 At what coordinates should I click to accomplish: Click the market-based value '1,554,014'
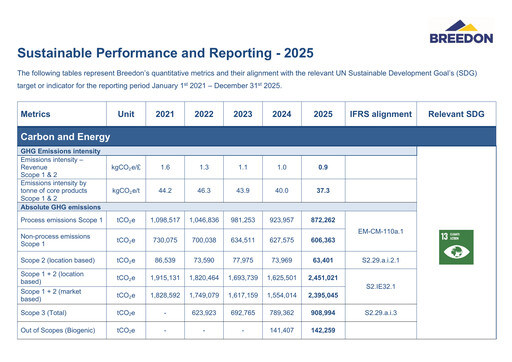282,295
